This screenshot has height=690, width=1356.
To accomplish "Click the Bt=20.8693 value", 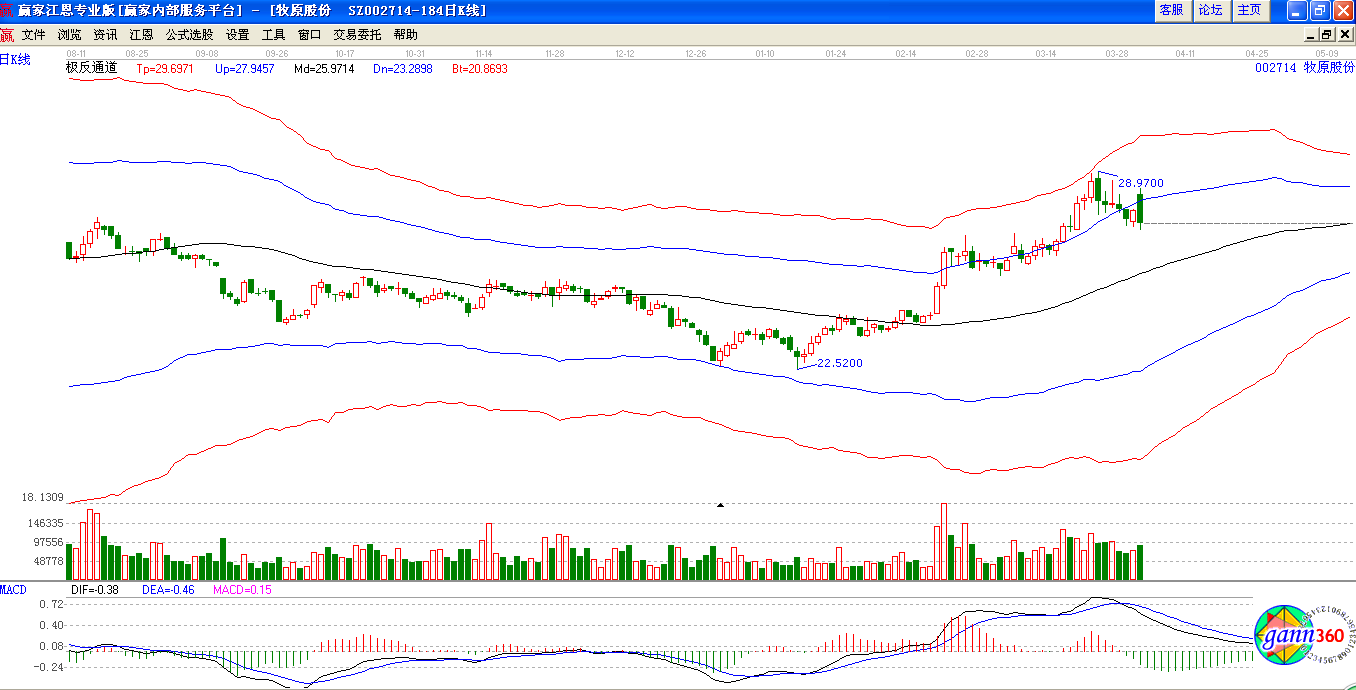I will point(480,70).
